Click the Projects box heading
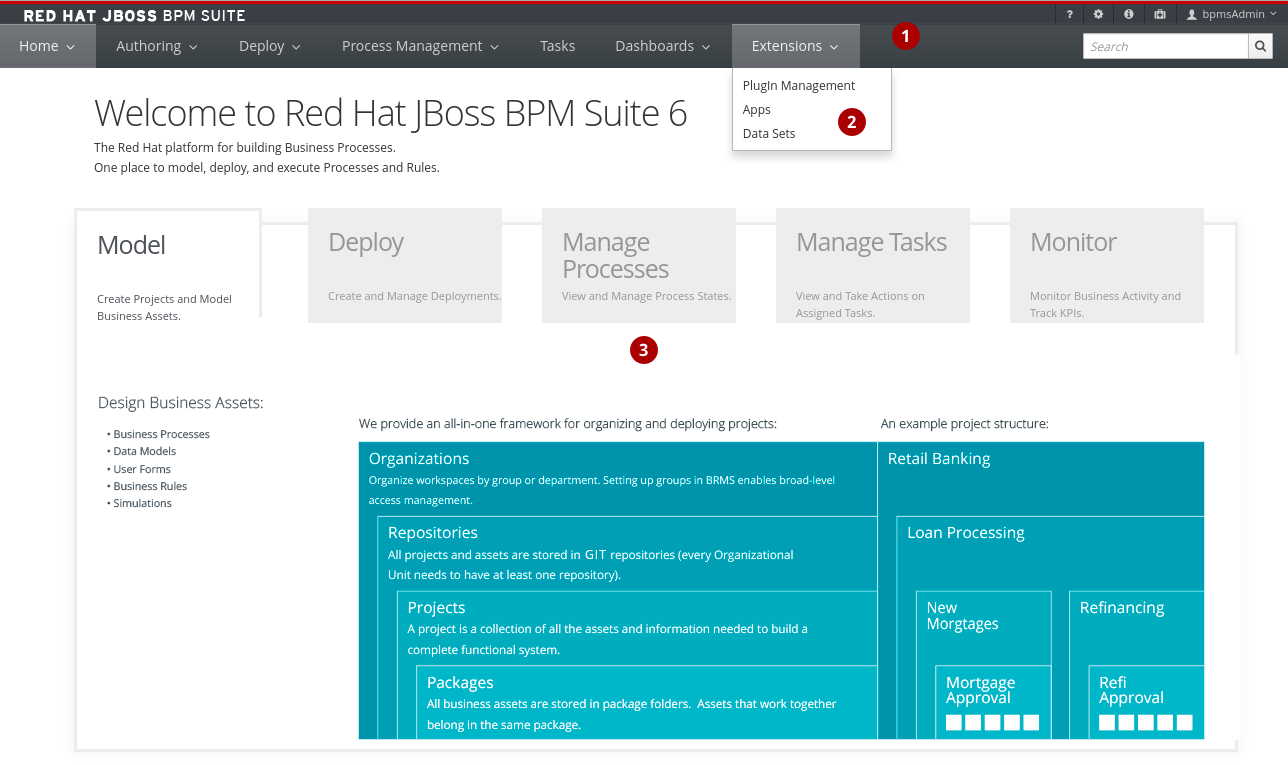 (436, 607)
